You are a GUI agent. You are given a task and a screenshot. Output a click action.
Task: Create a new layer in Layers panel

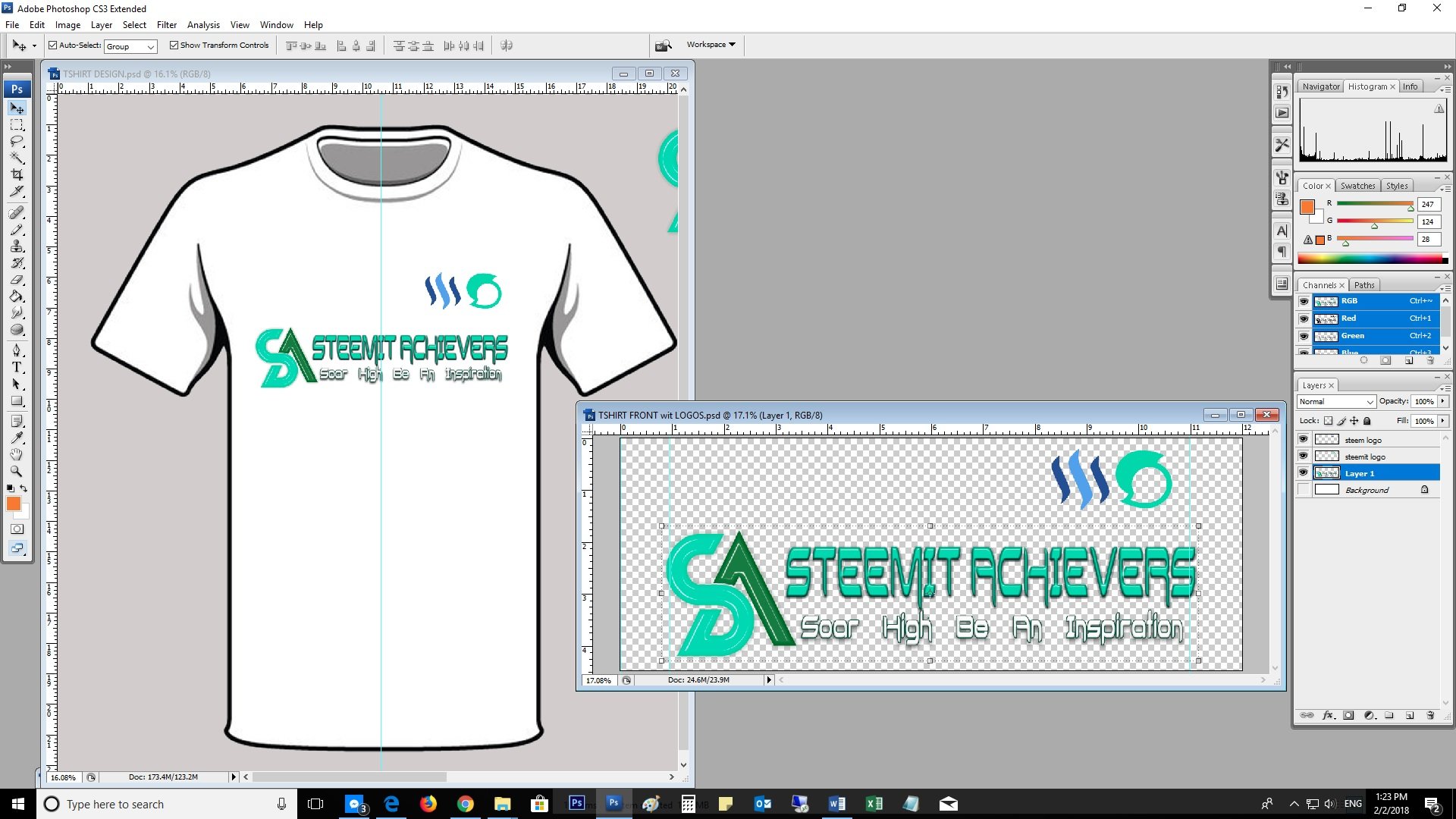(1410, 715)
